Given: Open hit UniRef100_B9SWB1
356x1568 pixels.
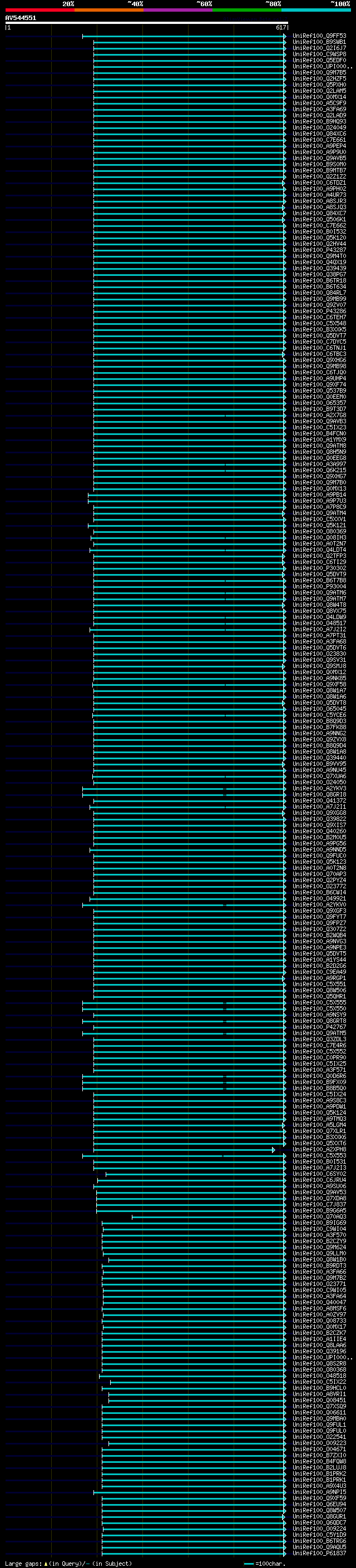Looking at the screenshot, I should coord(319,42).
